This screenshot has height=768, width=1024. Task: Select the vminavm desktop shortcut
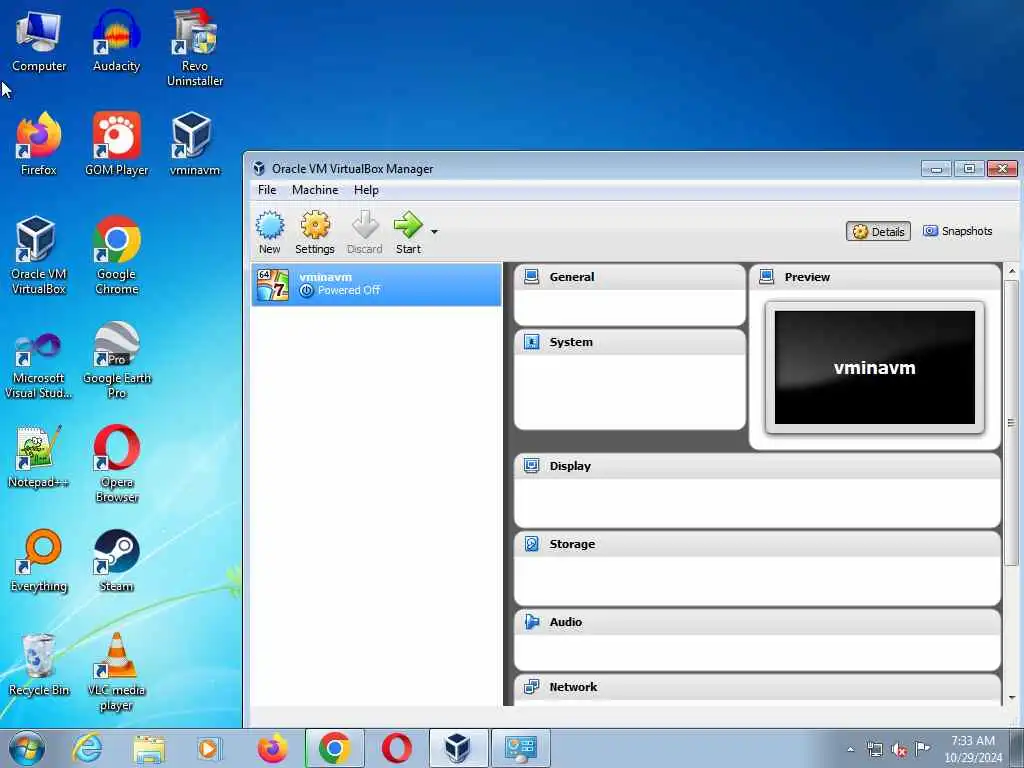coord(195,145)
